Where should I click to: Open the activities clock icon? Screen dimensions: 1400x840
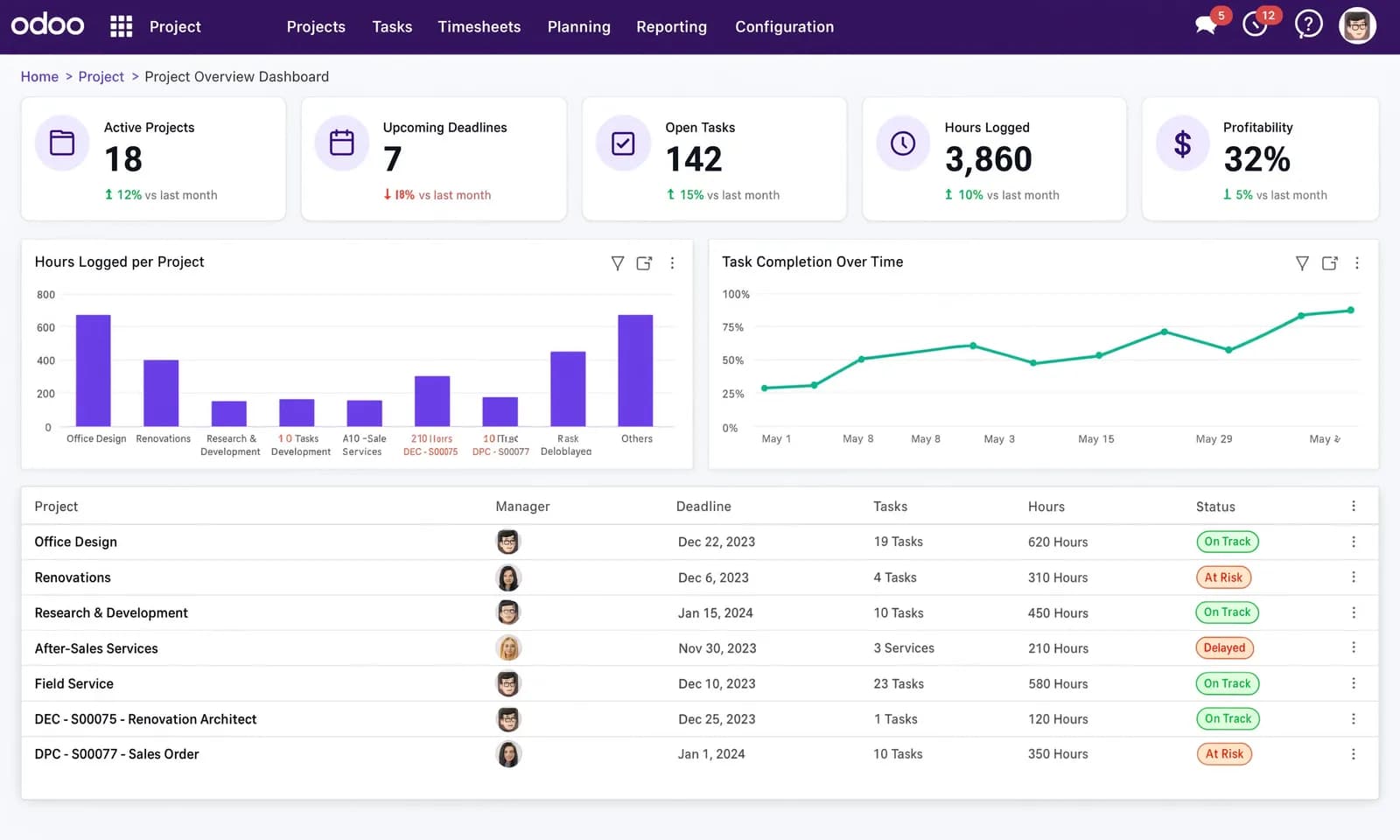point(1255,25)
